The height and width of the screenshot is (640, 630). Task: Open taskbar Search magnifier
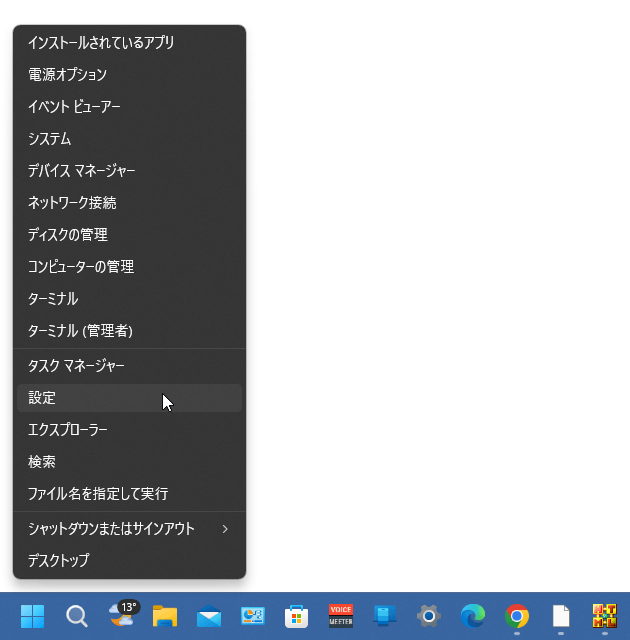coord(77,616)
